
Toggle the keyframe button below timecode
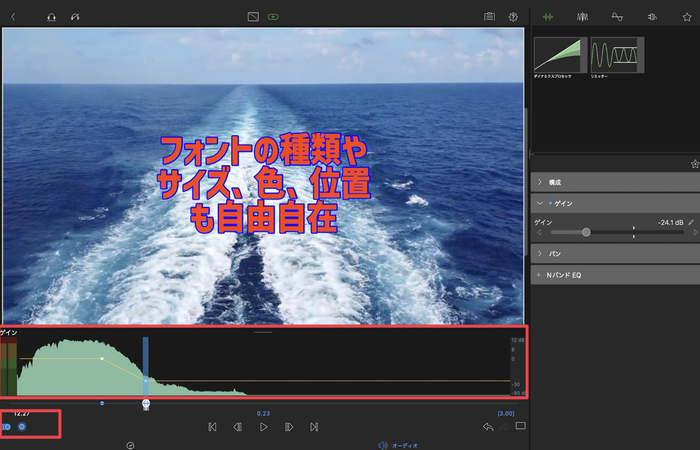22,427
